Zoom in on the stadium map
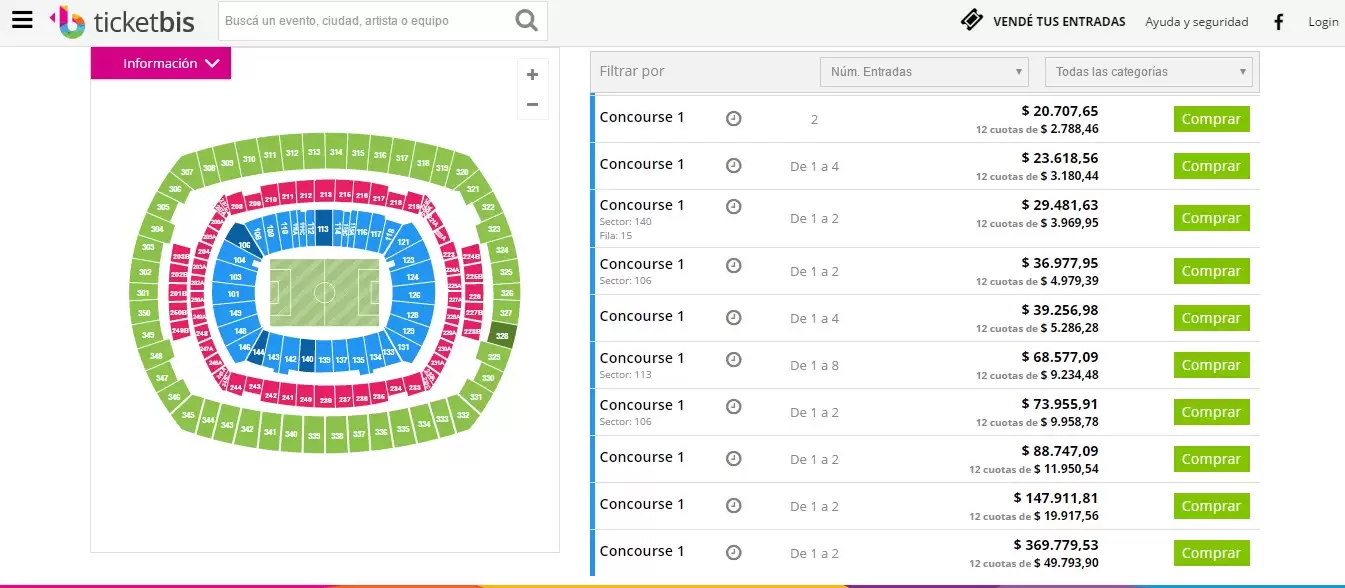Image resolution: width=1345 pixels, height=588 pixels. 532,75
